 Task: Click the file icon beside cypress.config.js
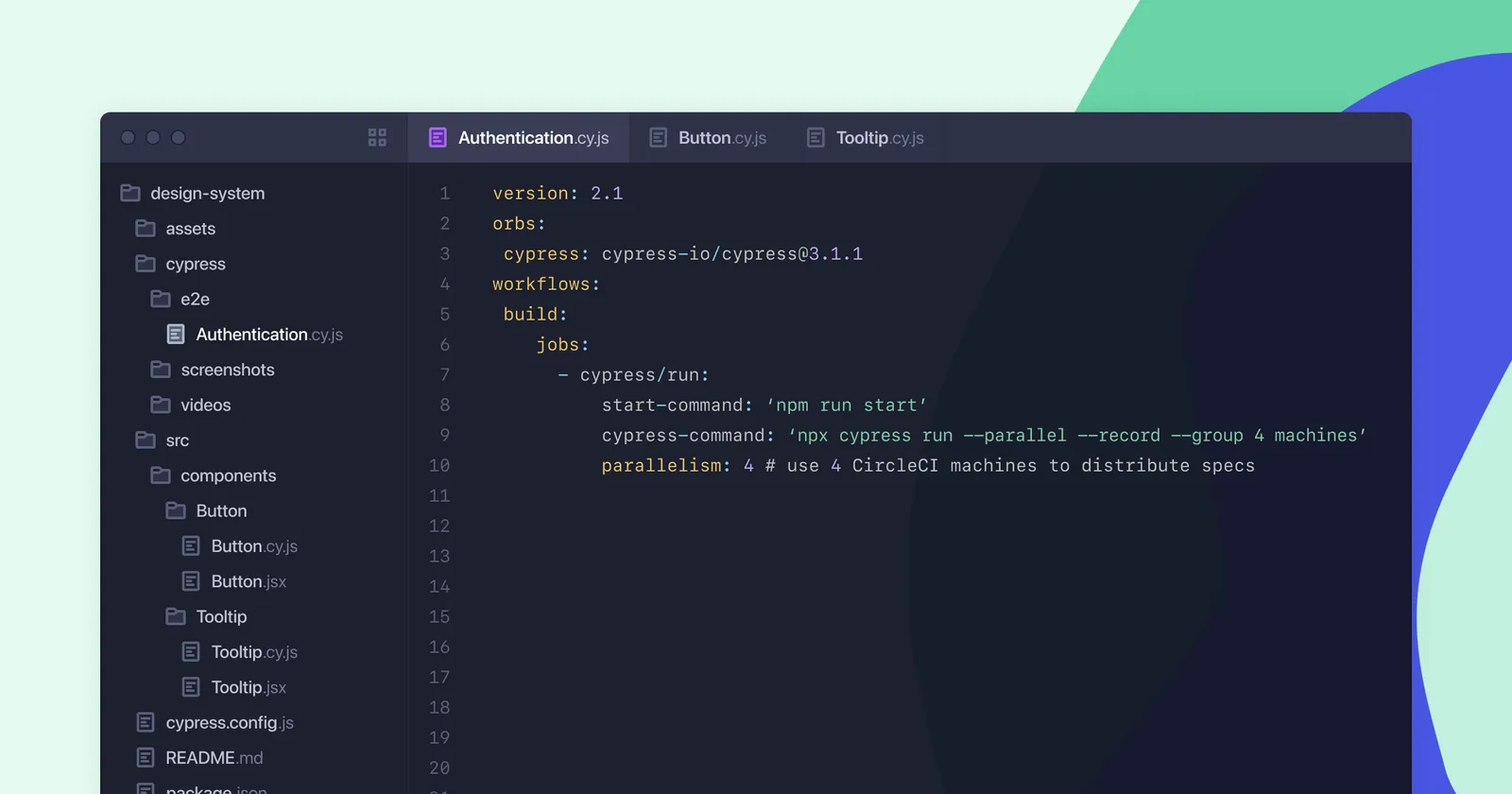pyautogui.click(x=146, y=723)
